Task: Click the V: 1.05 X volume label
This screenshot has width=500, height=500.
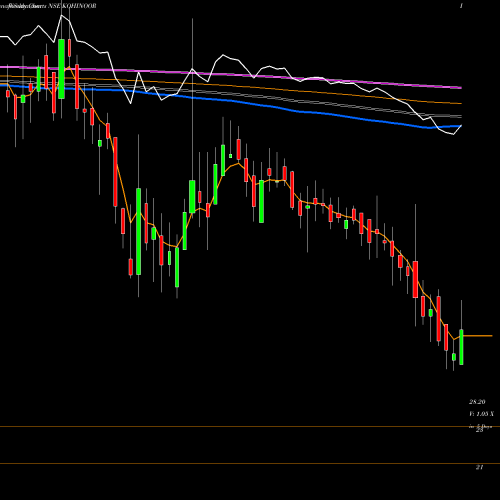Action: (x=481, y=414)
